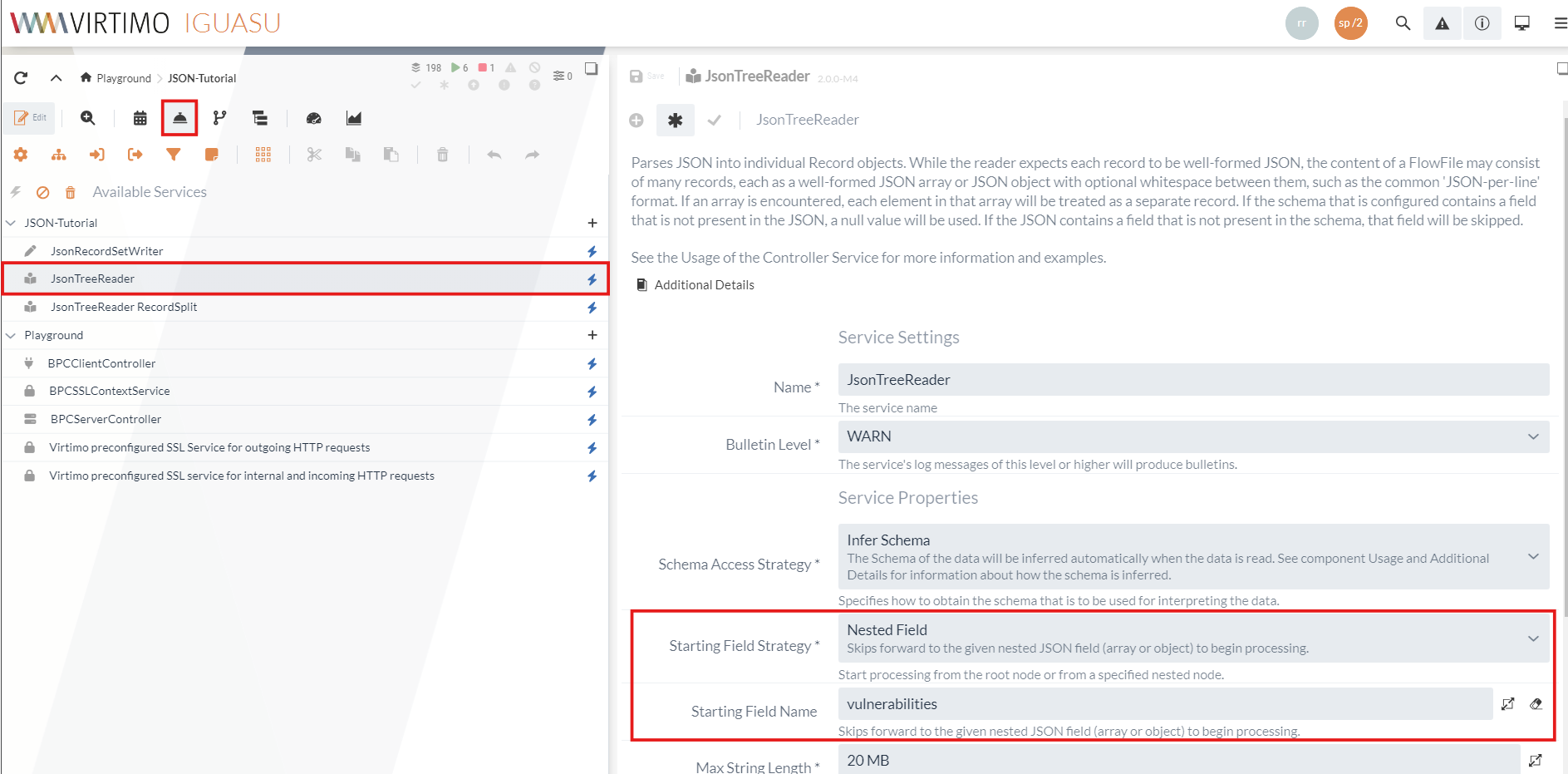Click the monitor display icon in header
The width and height of the screenshot is (1568, 774).
[1522, 23]
